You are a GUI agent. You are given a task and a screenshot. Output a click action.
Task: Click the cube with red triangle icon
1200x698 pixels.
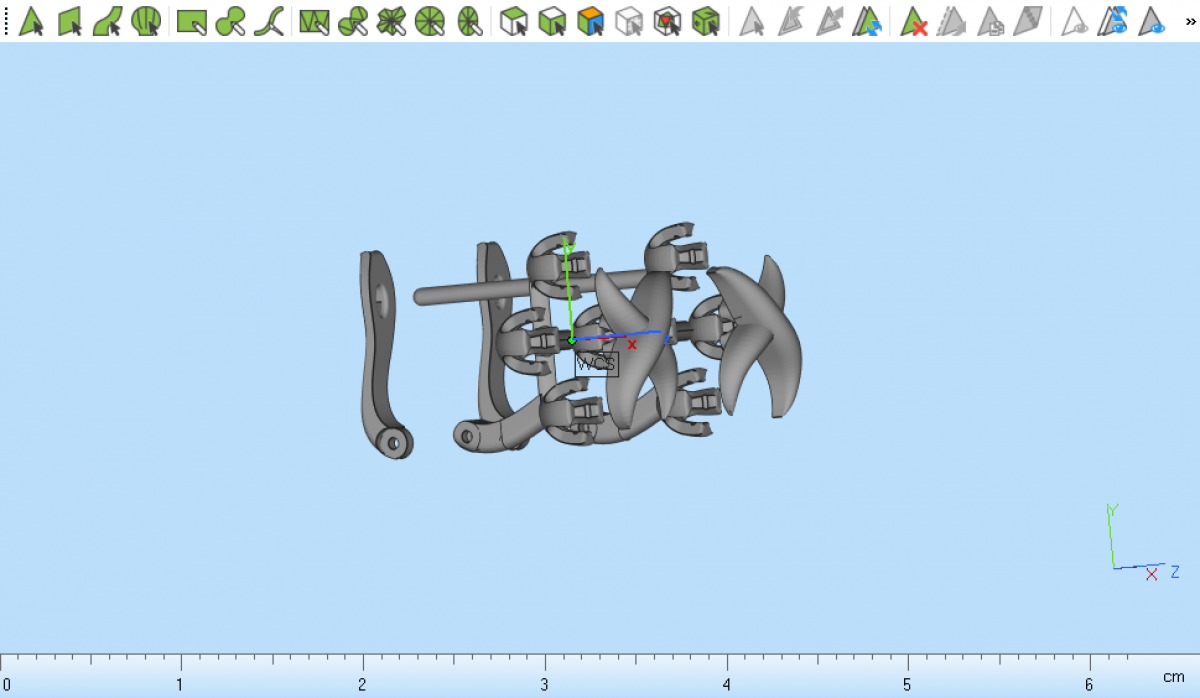pos(667,21)
